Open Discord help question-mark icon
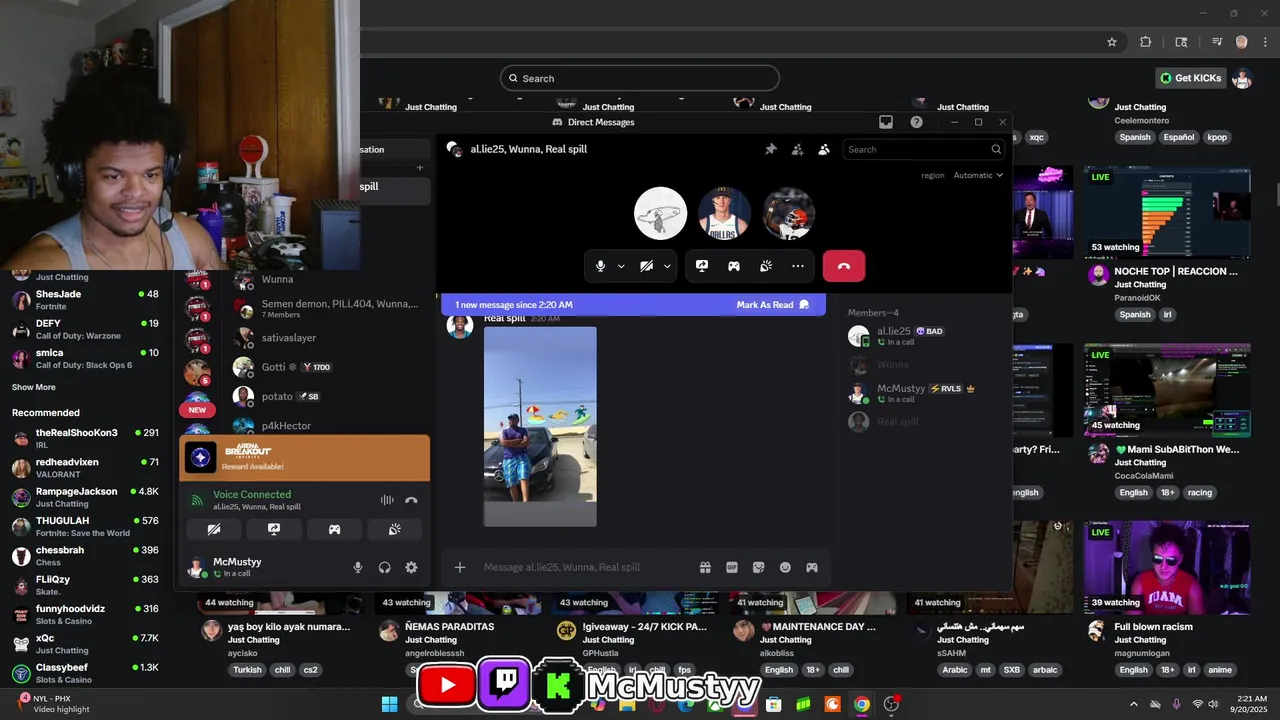Viewport: 1280px width, 720px height. pyautogui.click(x=916, y=122)
